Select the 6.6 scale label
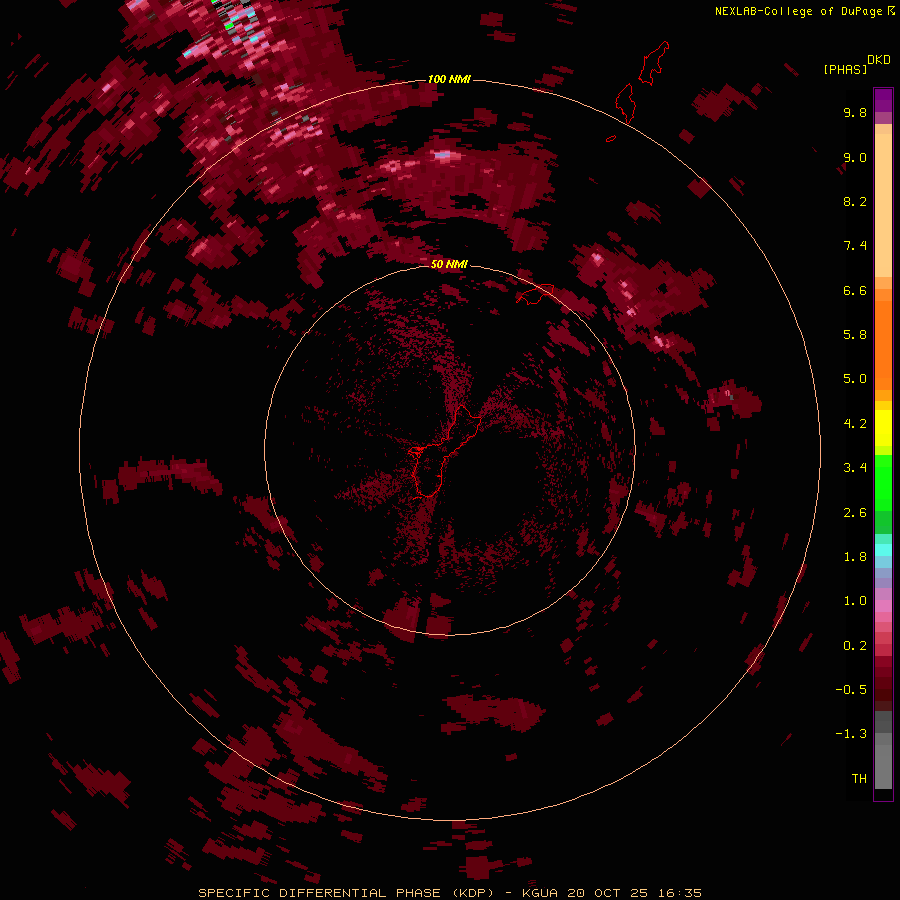Viewport: 900px width, 900px height. 855,290
